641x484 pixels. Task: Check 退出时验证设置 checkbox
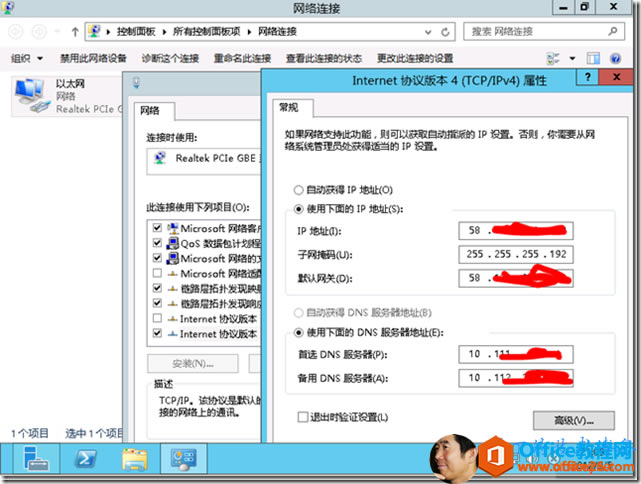(x=303, y=417)
